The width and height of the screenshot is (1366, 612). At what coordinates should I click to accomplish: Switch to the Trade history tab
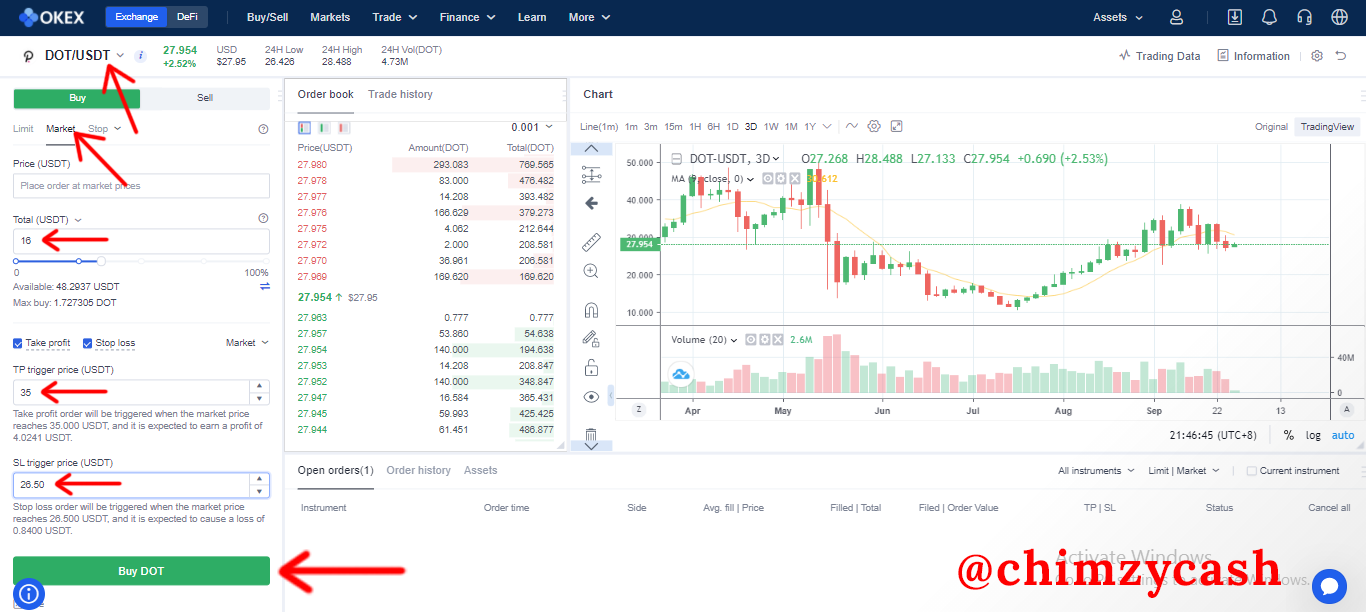pos(400,94)
